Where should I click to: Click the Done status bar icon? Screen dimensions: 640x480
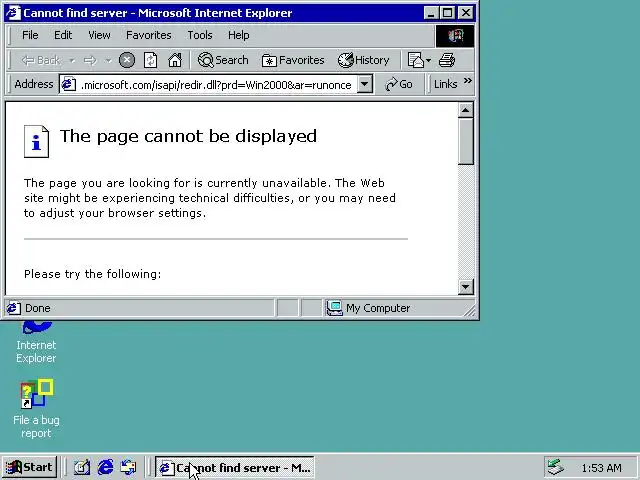coord(13,308)
